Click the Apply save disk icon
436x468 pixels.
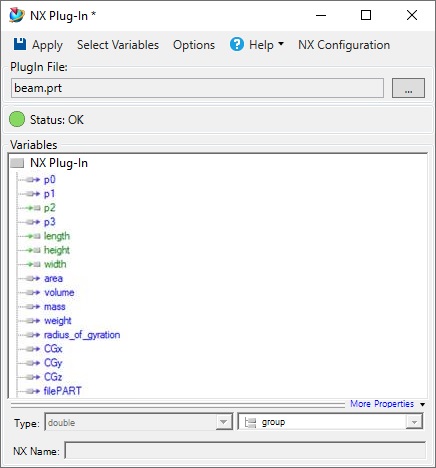20,44
